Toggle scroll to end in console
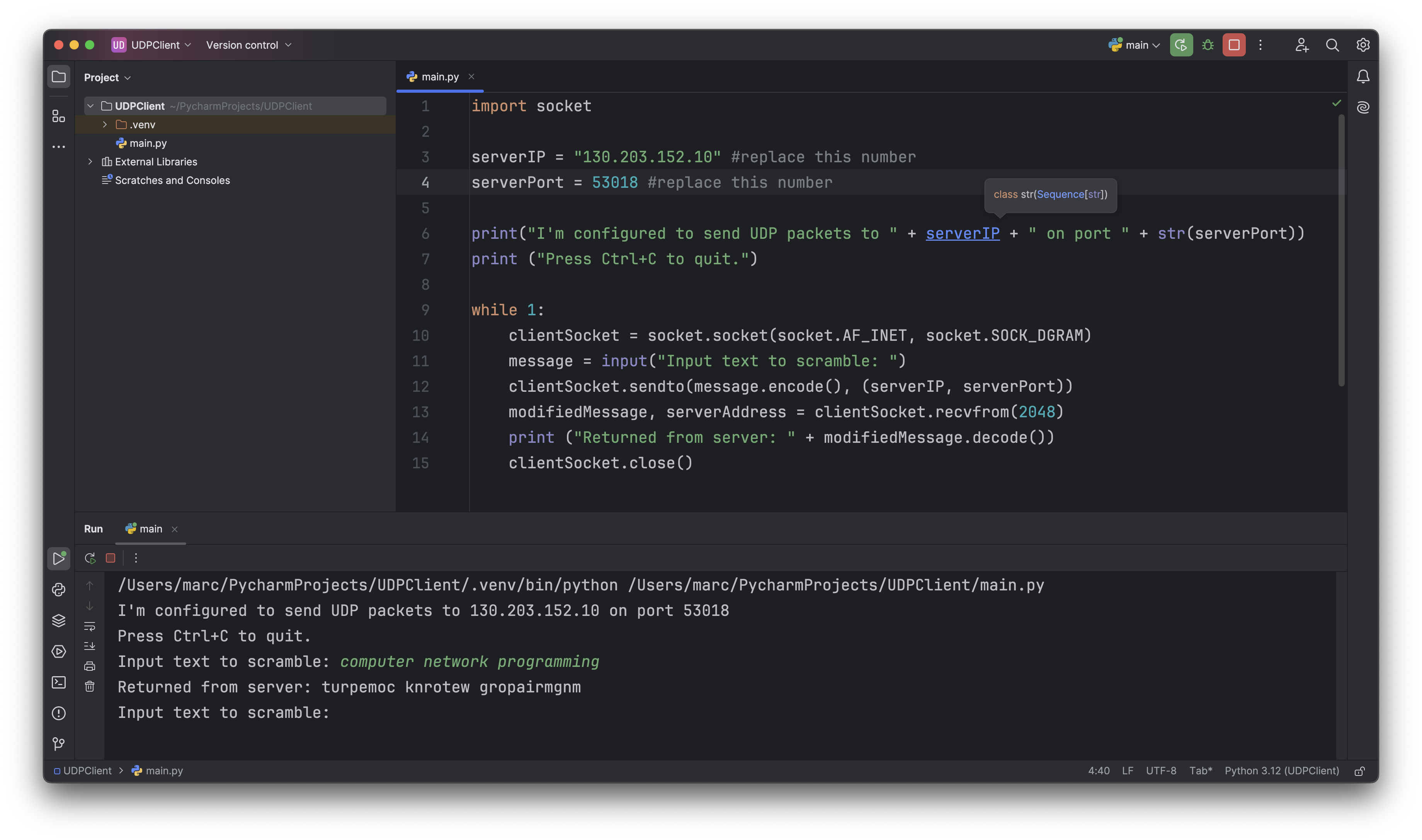This screenshot has width=1422, height=840. (x=89, y=646)
